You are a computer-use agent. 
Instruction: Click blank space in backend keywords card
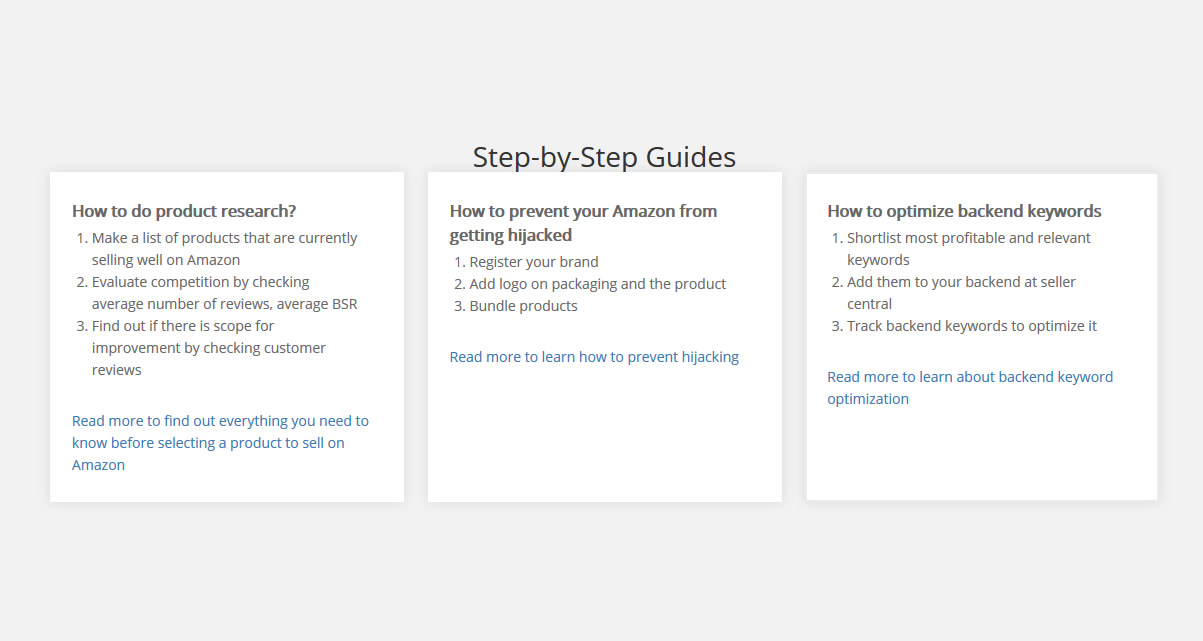point(981,455)
